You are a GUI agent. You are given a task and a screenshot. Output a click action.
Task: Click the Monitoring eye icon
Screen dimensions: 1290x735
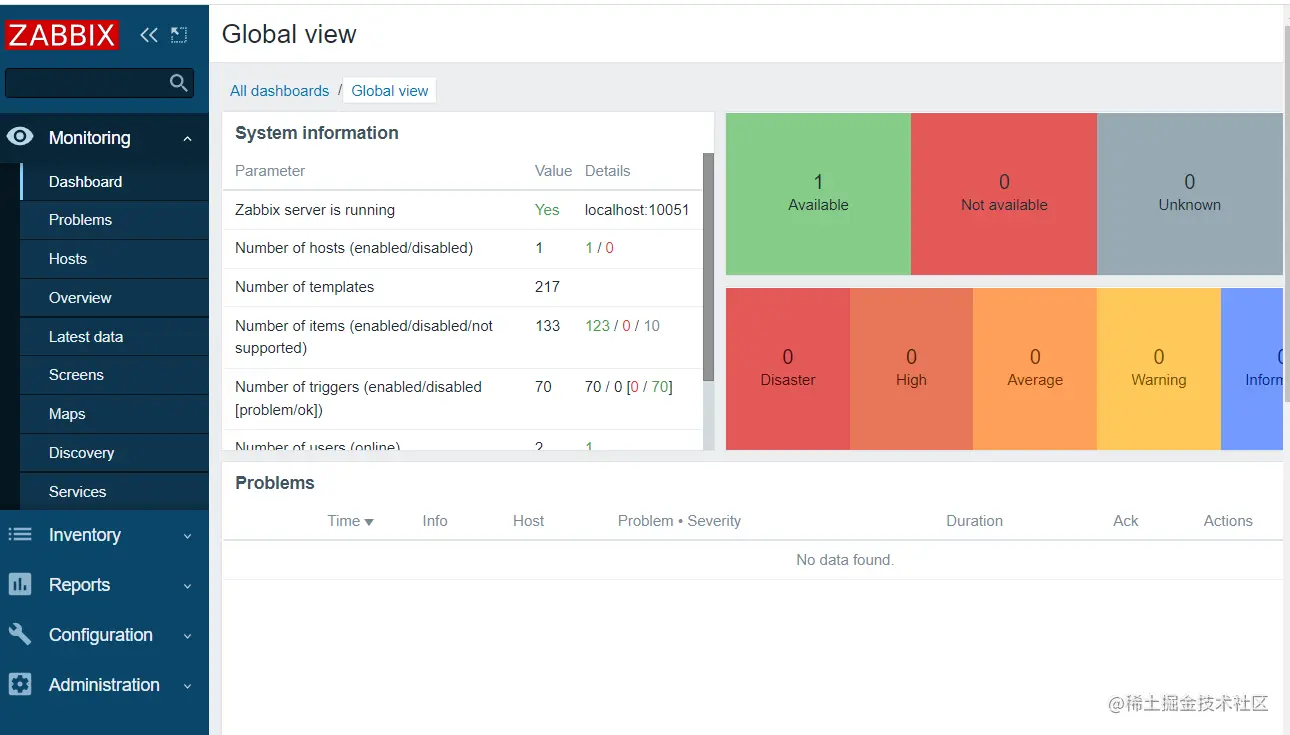[x=20, y=137]
